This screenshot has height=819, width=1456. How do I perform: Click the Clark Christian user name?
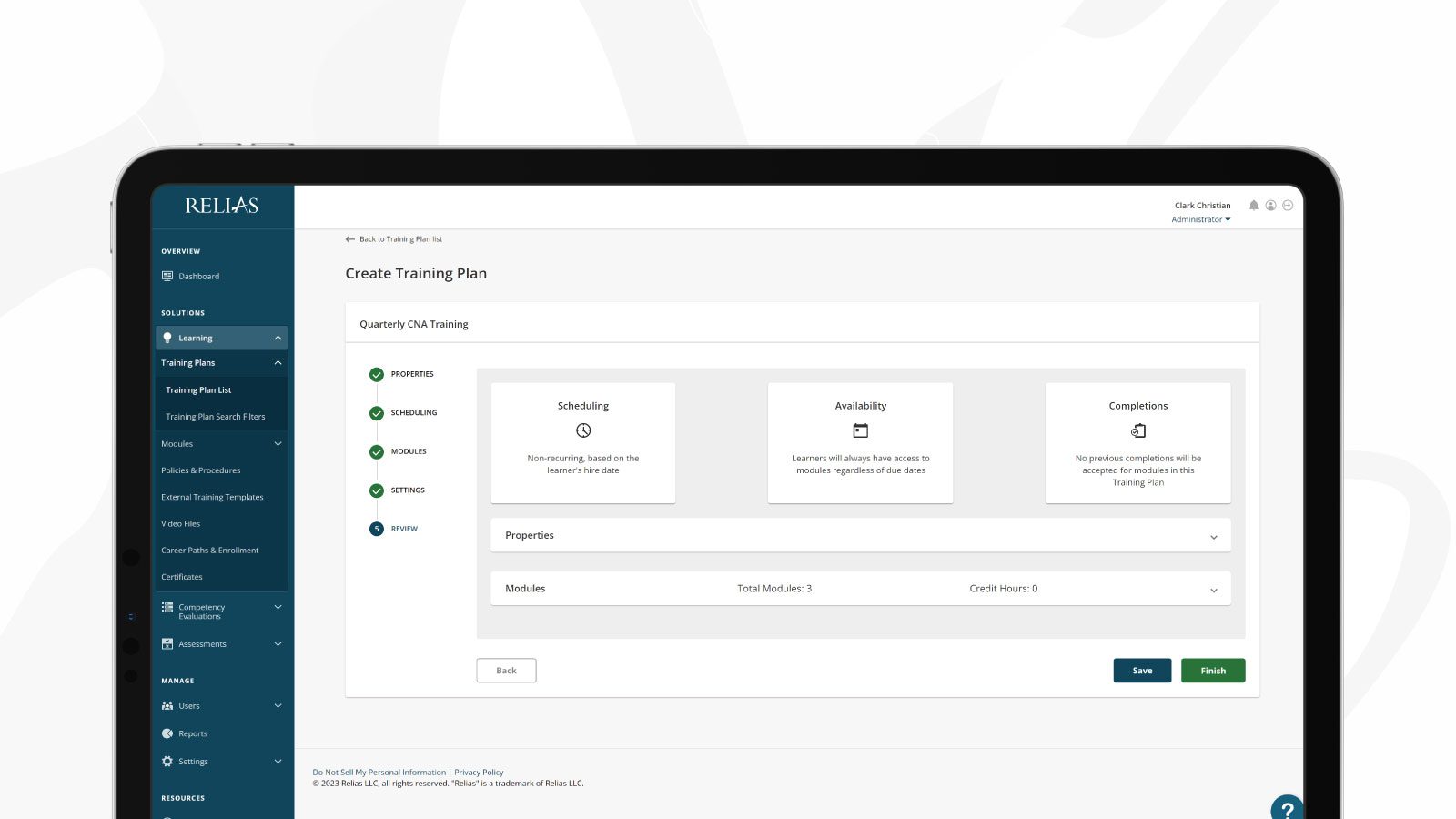pyautogui.click(x=1202, y=206)
